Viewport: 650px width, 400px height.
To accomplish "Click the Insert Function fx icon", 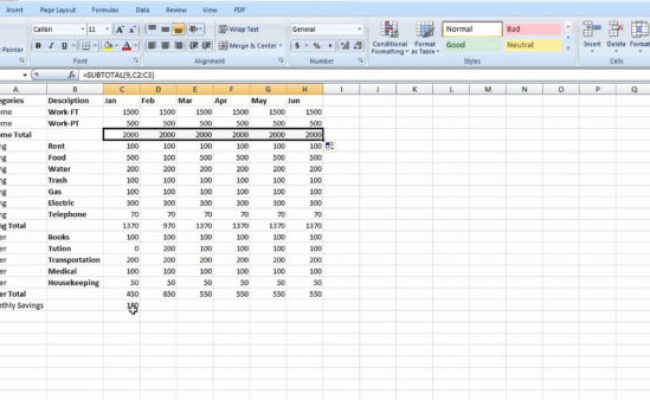I will click(71, 75).
